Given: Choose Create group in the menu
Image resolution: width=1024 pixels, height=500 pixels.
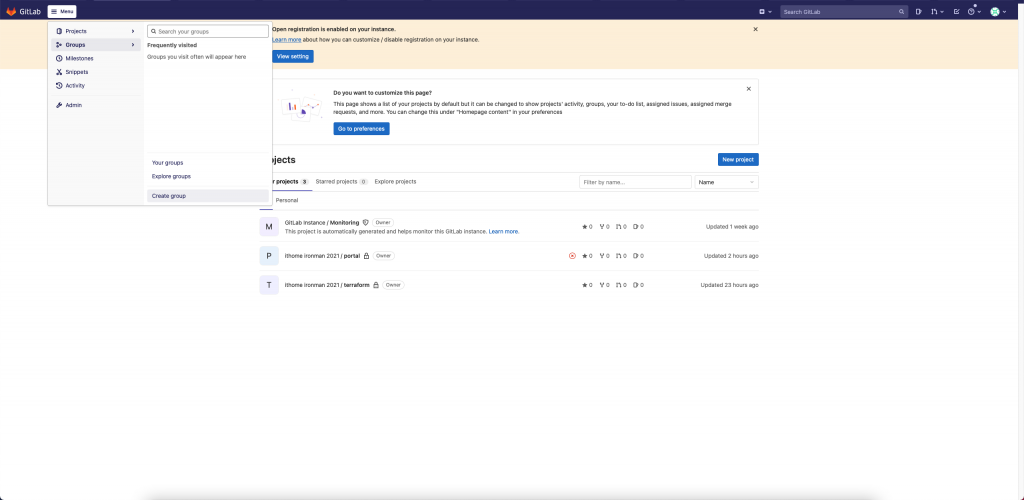Looking at the screenshot, I should pyautogui.click(x=208, y=196).
